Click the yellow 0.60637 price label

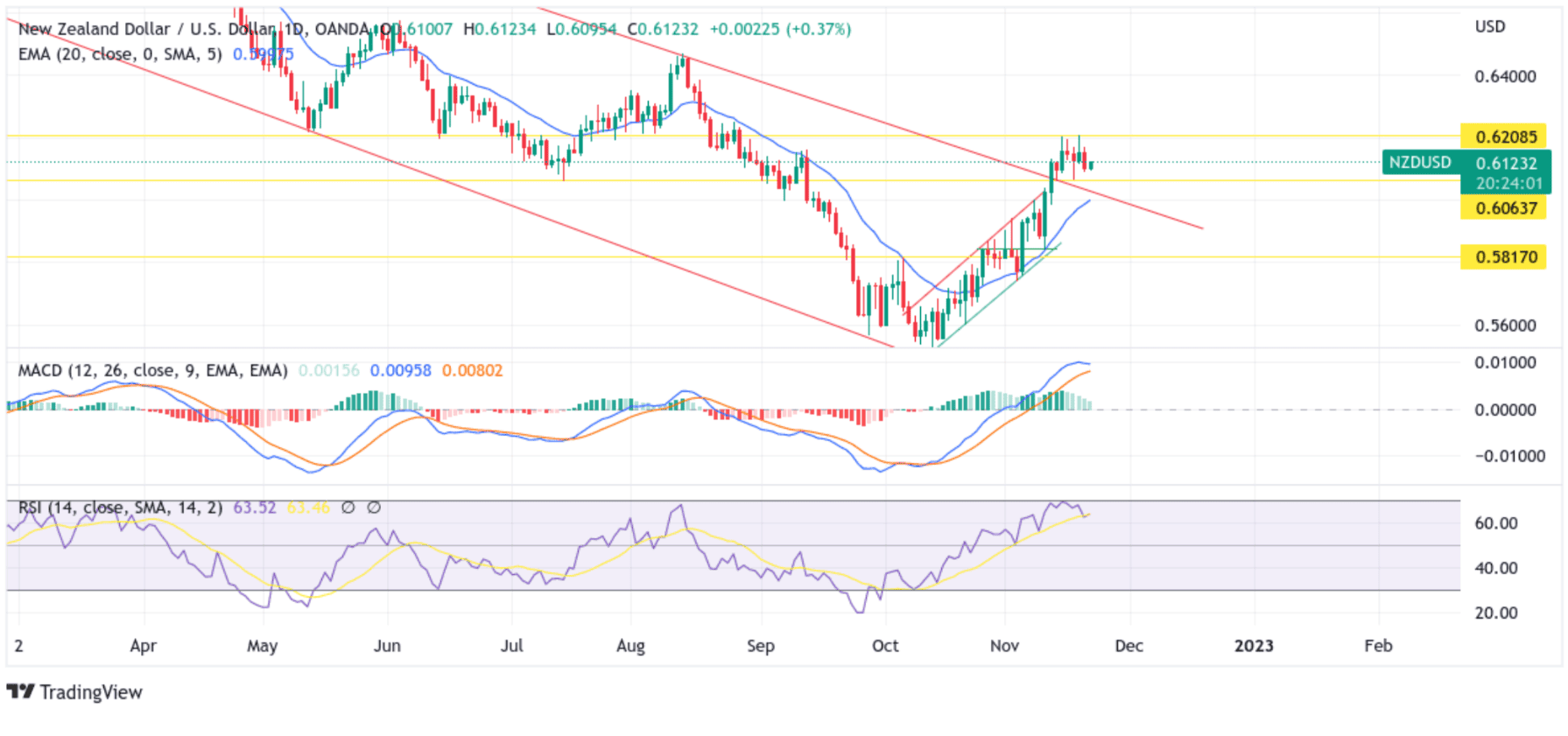pyautogui.click(x=1504, y=208)
